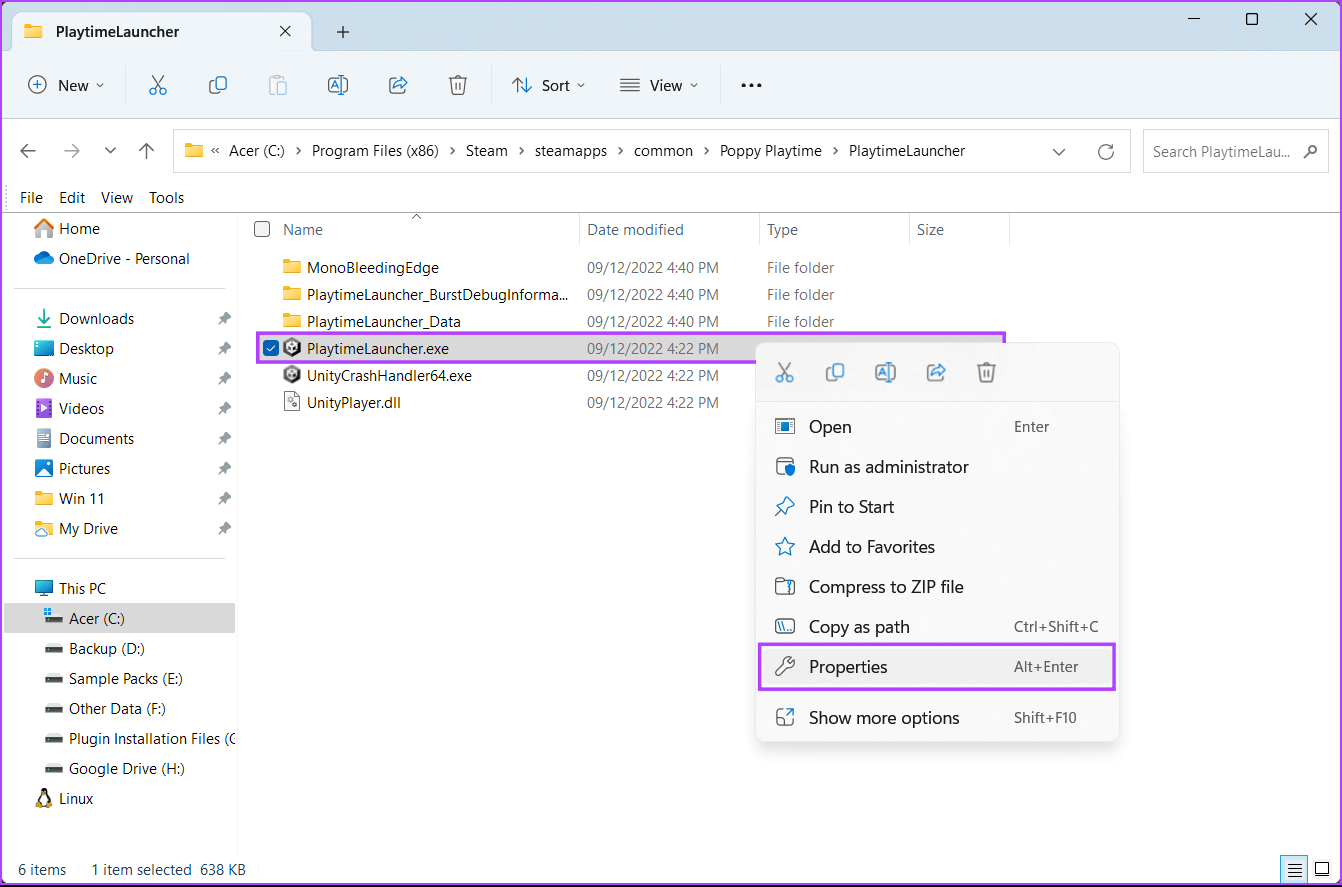Screen dimensions: 1342x887
Task: Open a new tab with plus button
Action: click(343, 32)
